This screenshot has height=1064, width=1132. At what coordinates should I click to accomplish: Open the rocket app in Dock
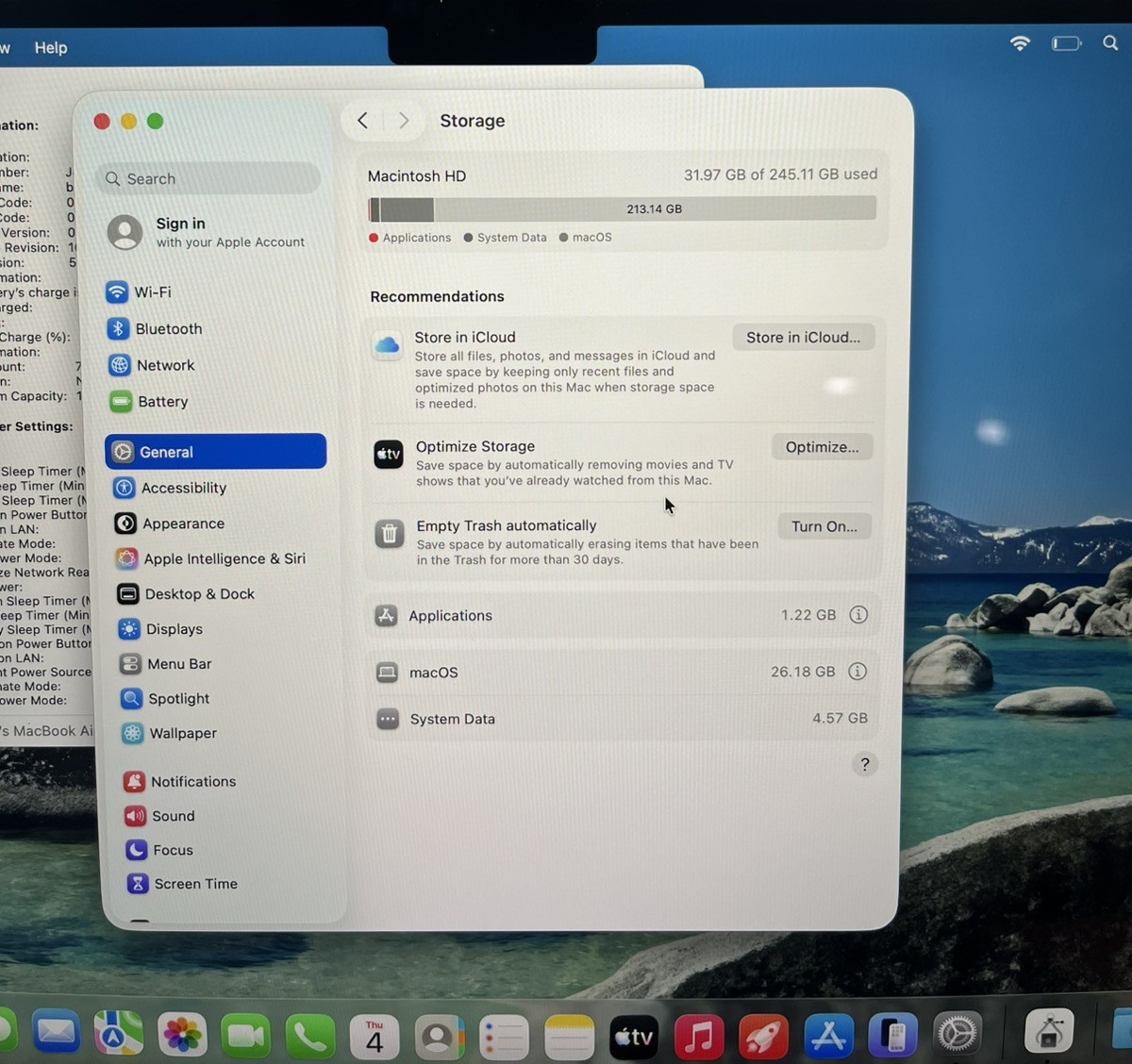[763, 1036]
